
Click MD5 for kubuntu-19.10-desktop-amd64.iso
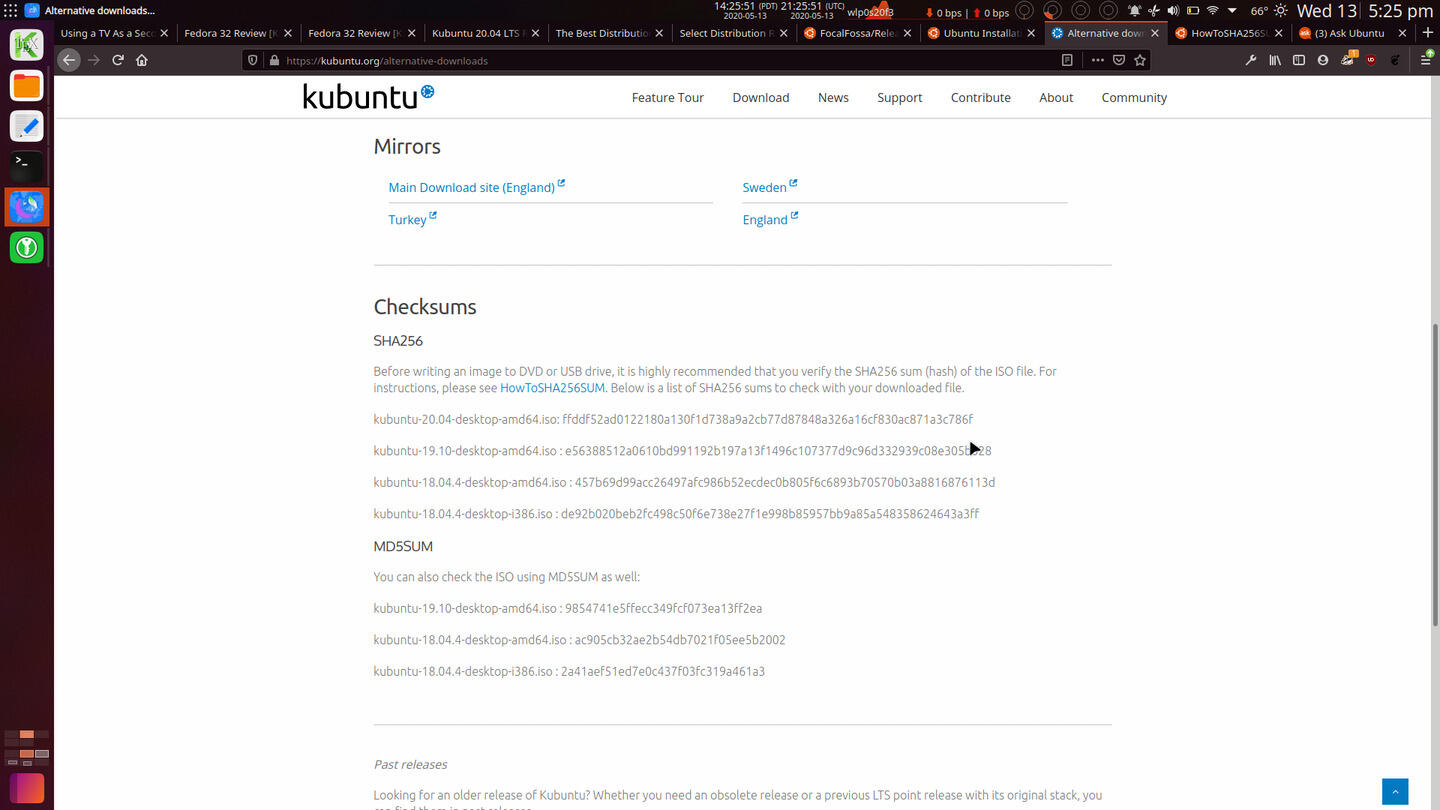pyautogui.click(x=568, y=608)
